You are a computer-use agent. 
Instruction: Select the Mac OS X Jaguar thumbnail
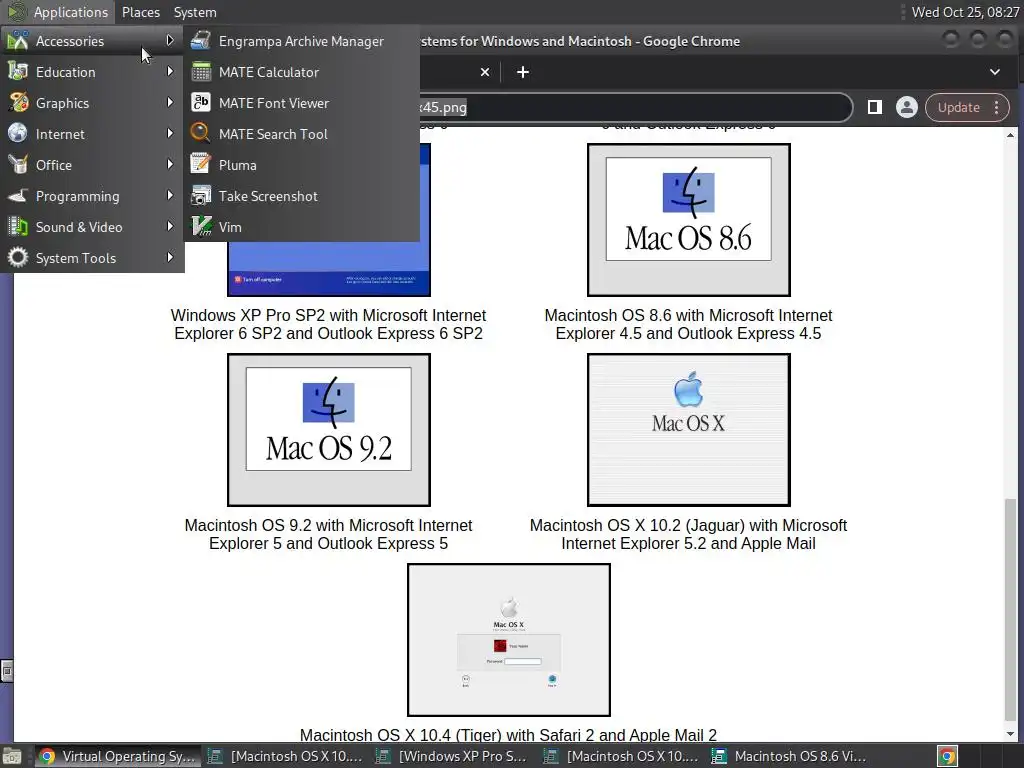688,430
